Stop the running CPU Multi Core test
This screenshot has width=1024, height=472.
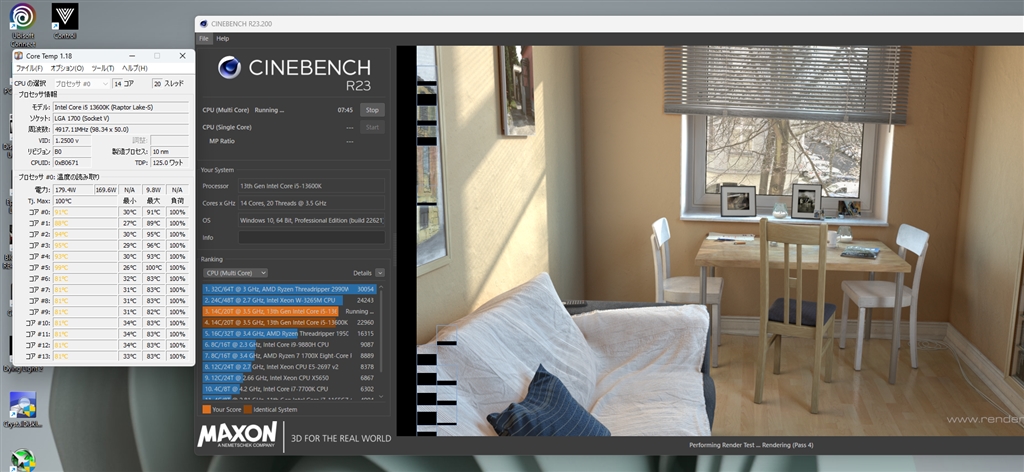pos(372,110)
